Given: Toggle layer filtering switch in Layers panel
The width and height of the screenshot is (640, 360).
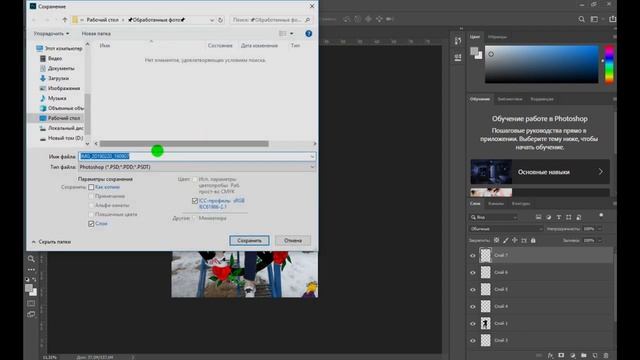Looking at the screenshot, I should (601, 215).
